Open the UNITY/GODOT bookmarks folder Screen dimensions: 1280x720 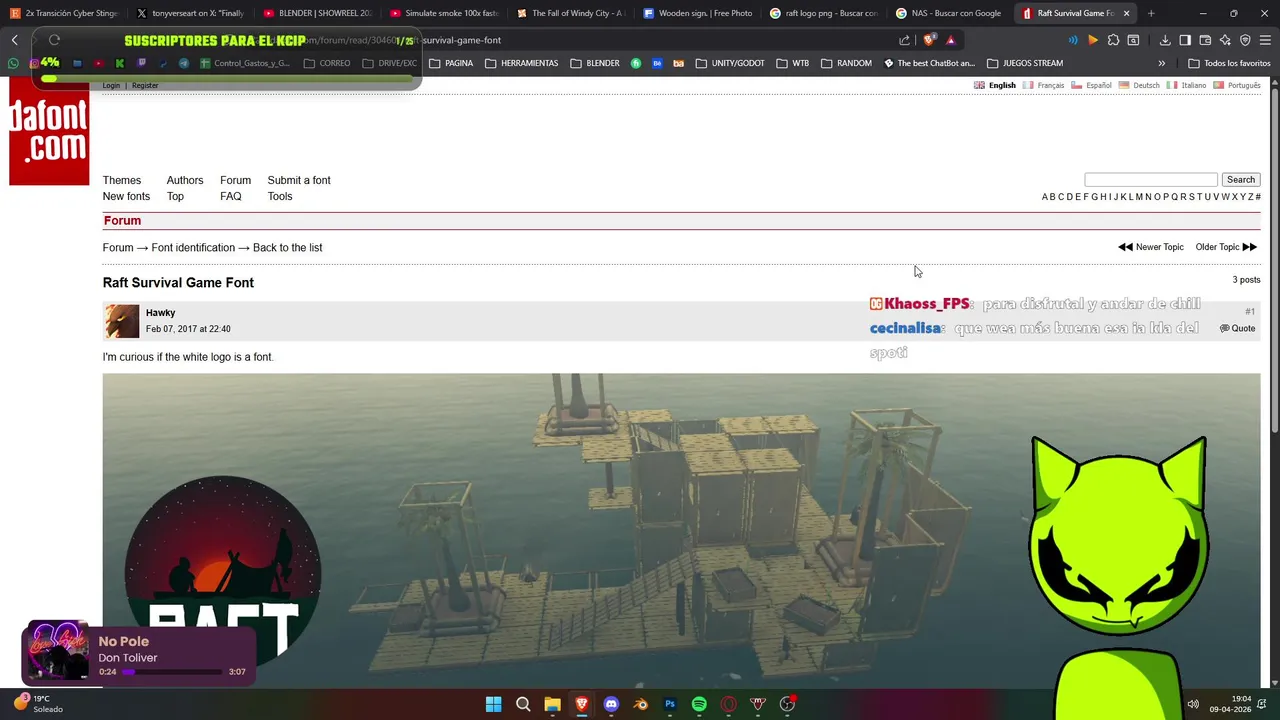click(730, 63)
